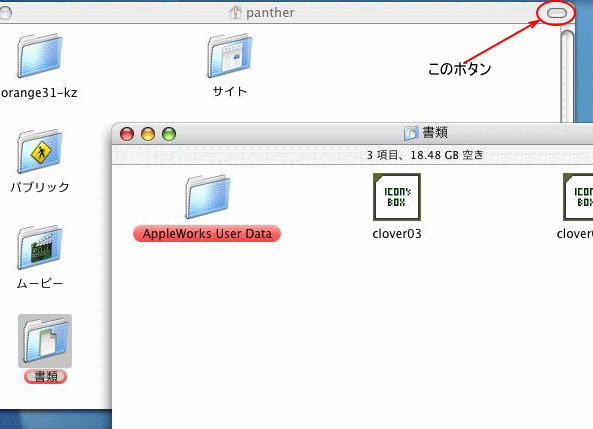Viewport: 593px width, 429px height.
Task: Click the ムービー folder name
Action: [x=40, y=283]
